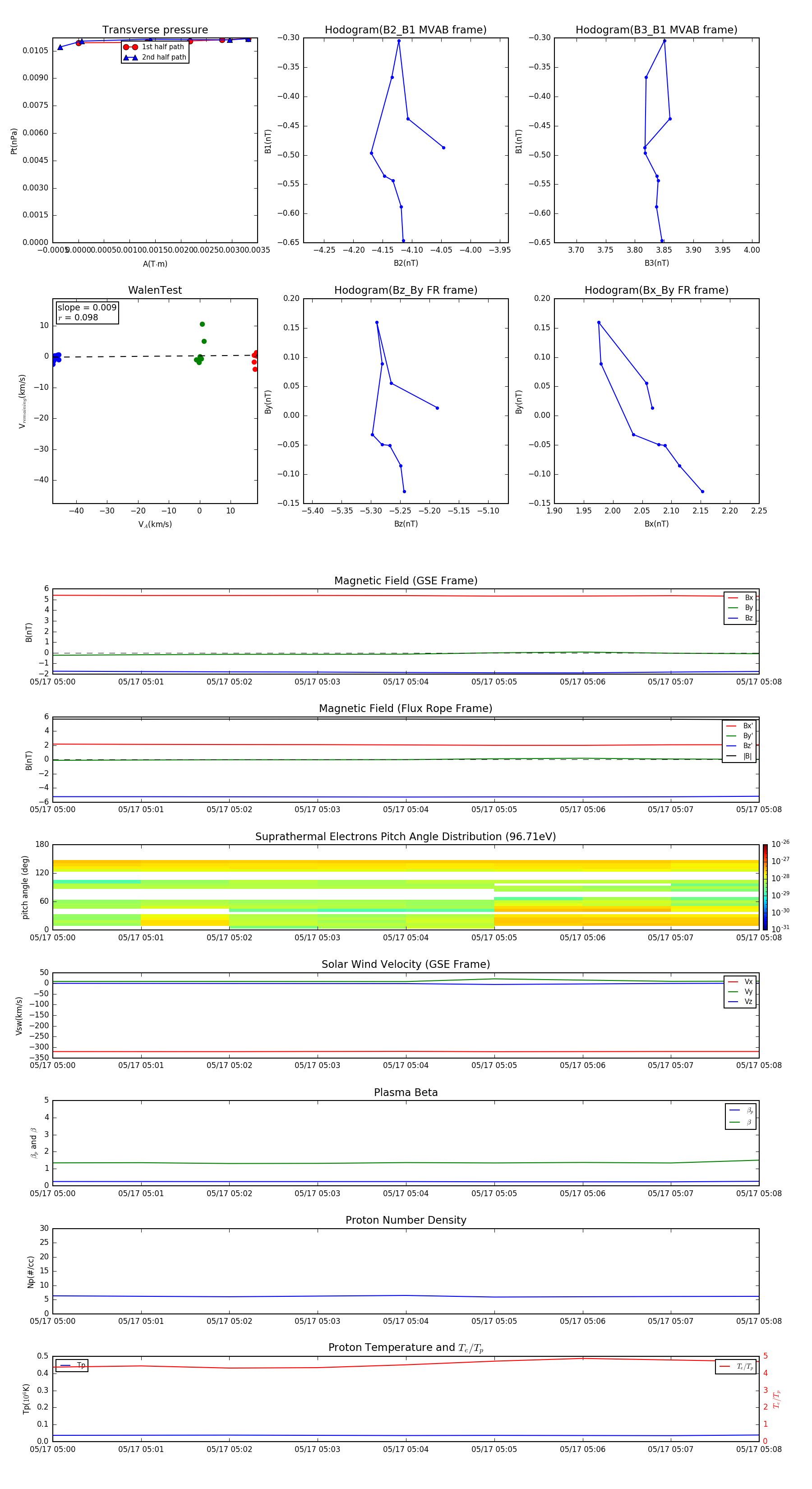
Task: Click the "Np(#/cc)" y-axis label
Action: pyautogui.click(x=31, y=1272)
